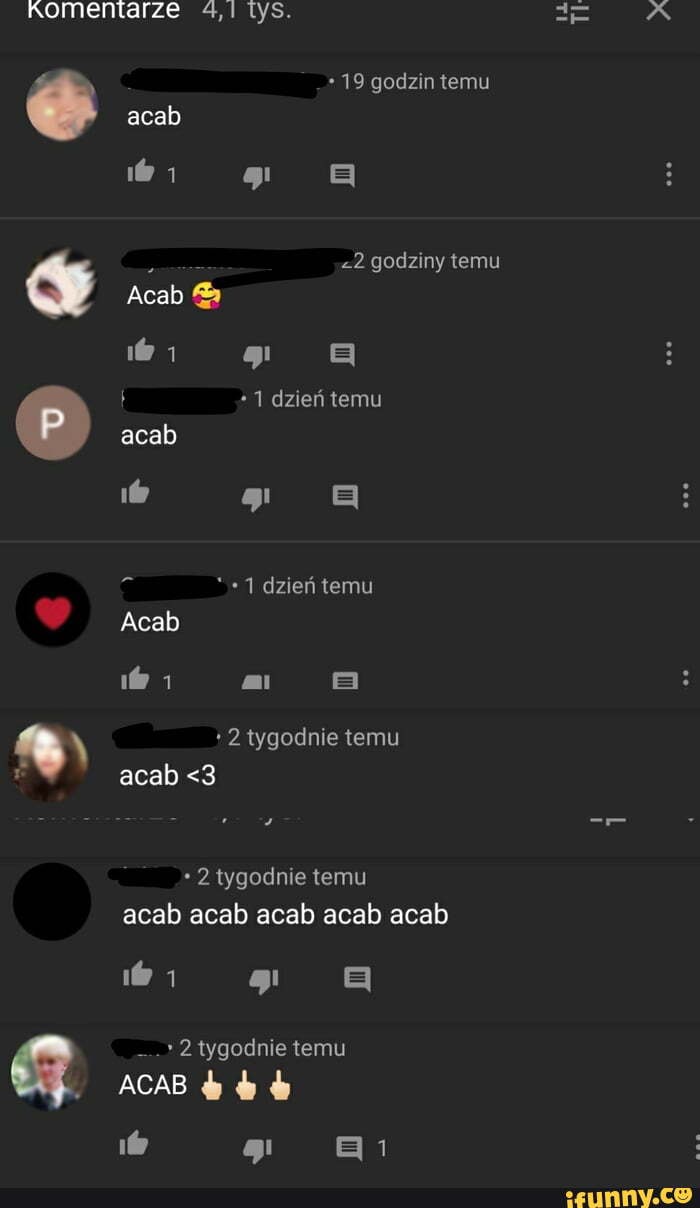The image size is (700, 1208).
Task: Like the 19 godzin temu acab comment
Action: pos(139,174)
